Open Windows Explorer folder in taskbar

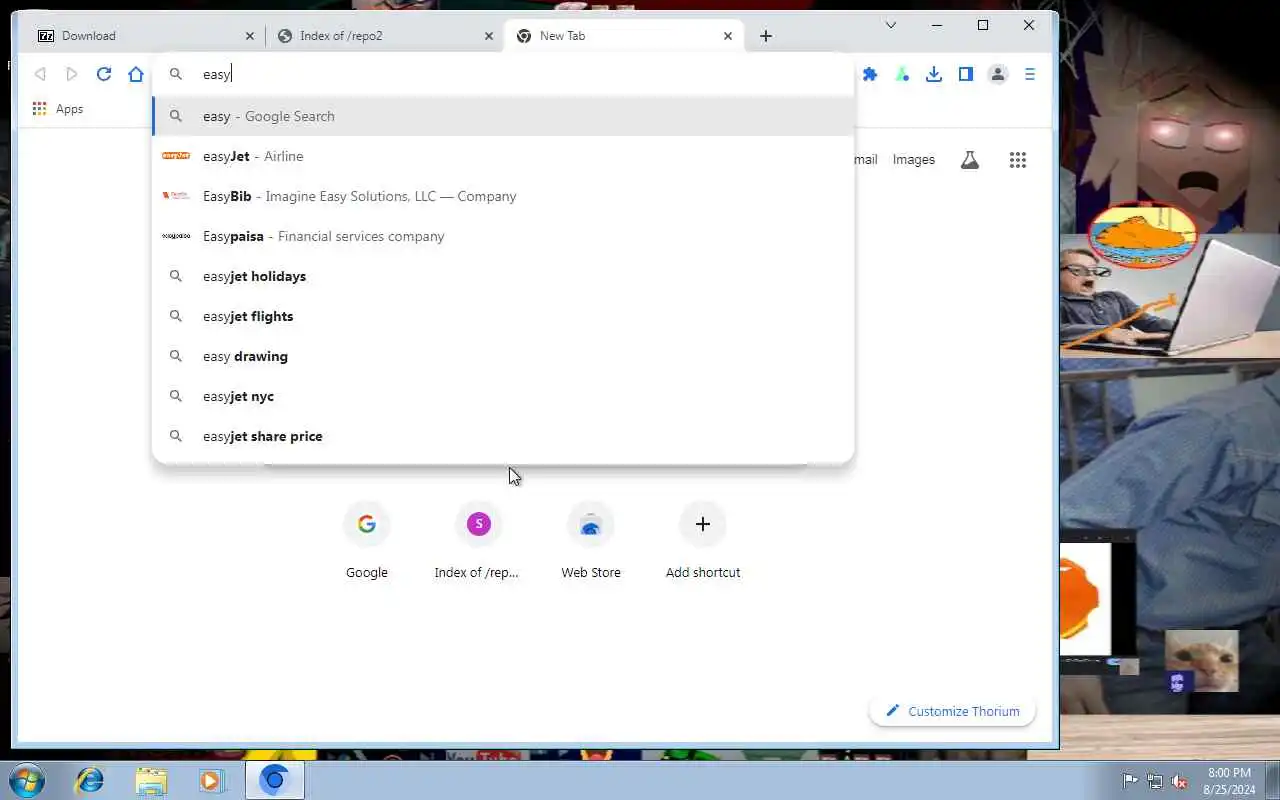[151, 780]
